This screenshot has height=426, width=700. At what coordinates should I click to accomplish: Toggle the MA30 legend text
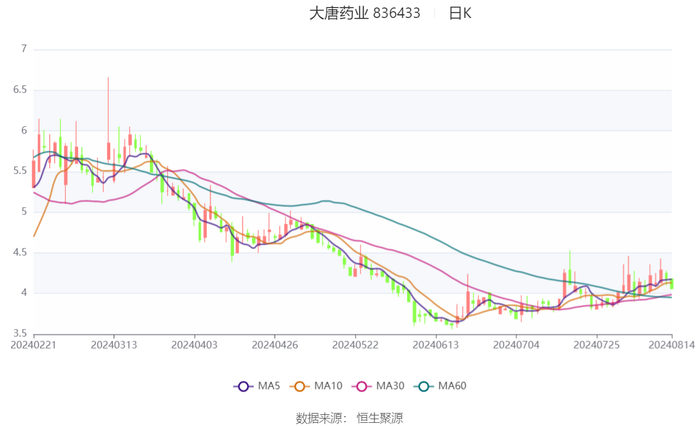tap(389, 386)
